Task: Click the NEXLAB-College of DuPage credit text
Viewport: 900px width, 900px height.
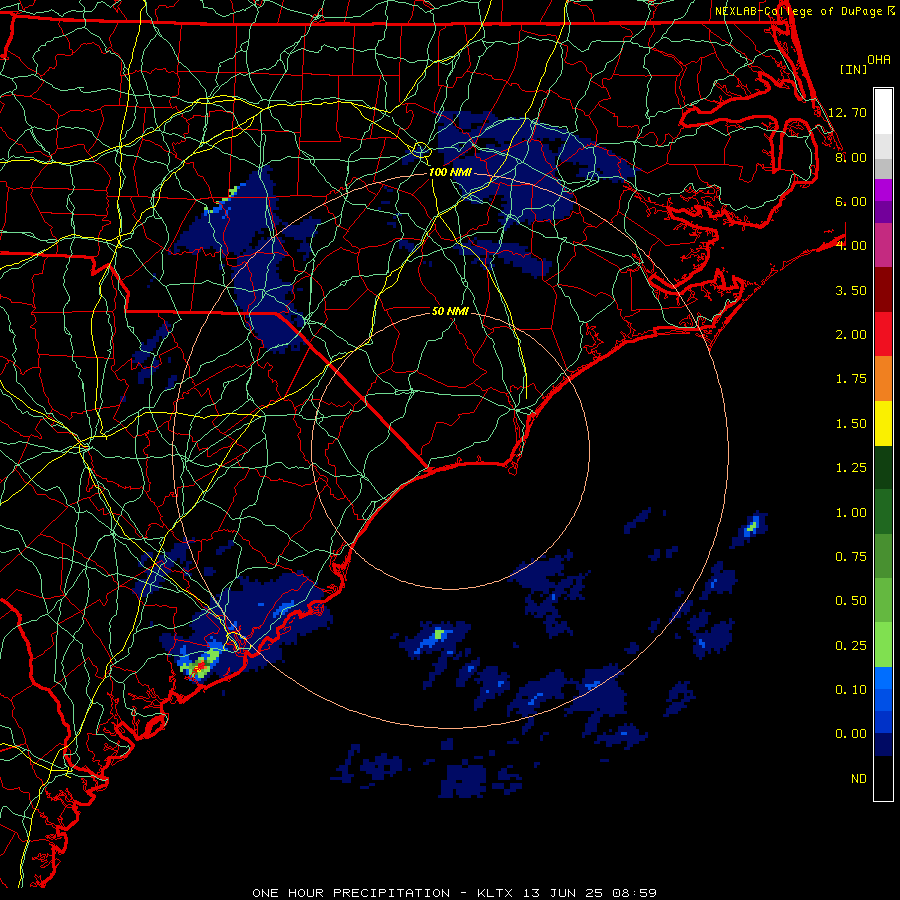Action: pyautogui.click(x=799, y=11)
